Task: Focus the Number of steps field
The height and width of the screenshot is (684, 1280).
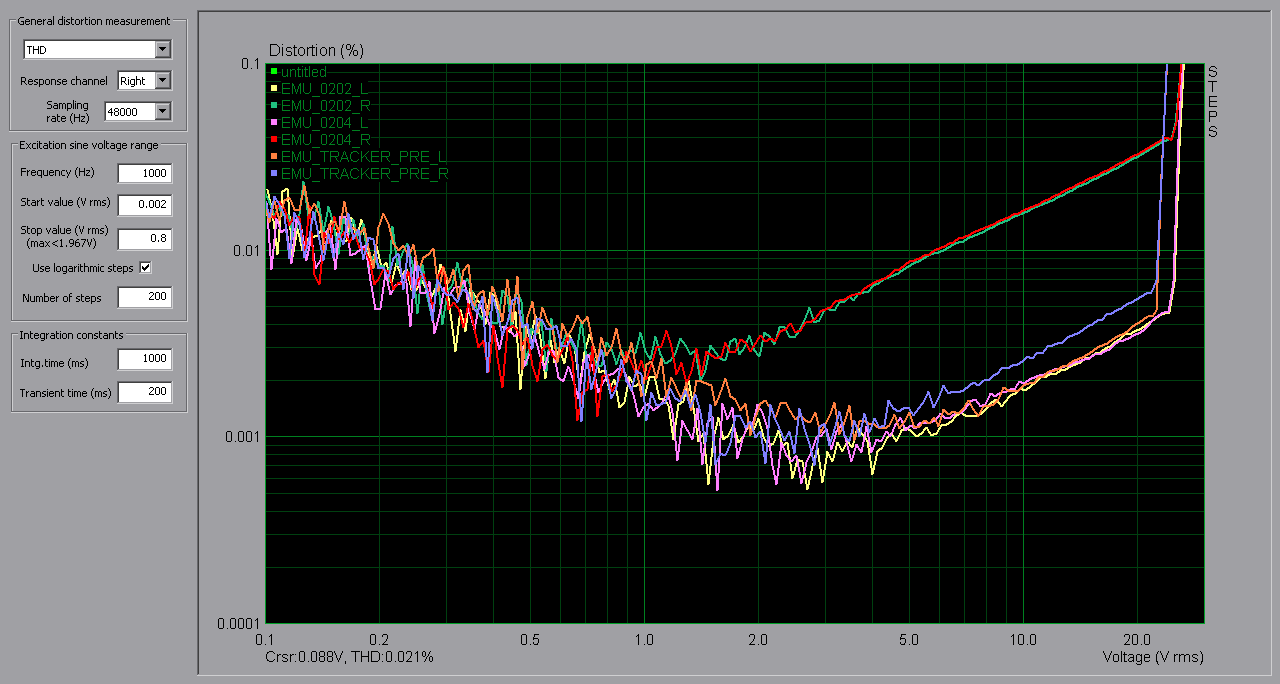Action: coord(144,297)
